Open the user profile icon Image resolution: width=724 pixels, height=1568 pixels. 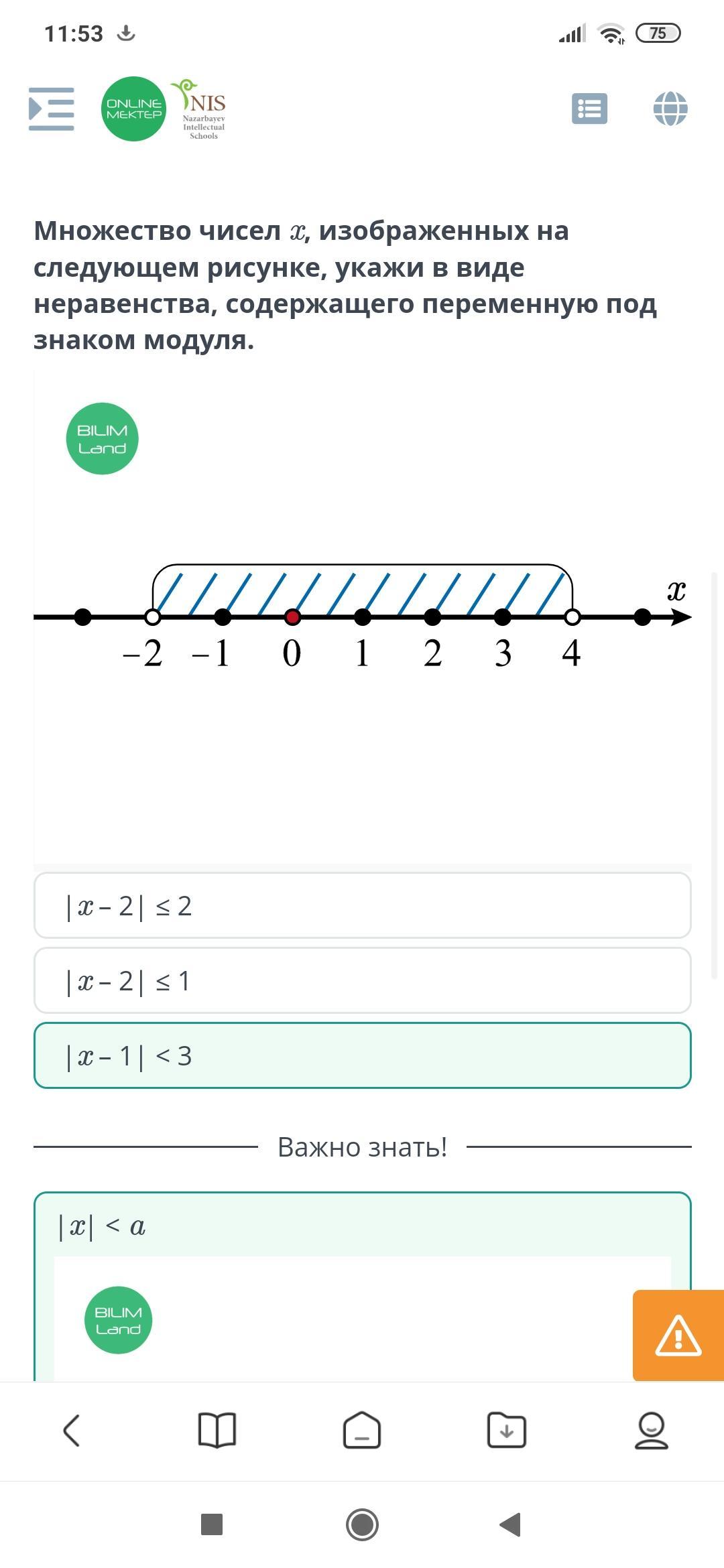651,1430
